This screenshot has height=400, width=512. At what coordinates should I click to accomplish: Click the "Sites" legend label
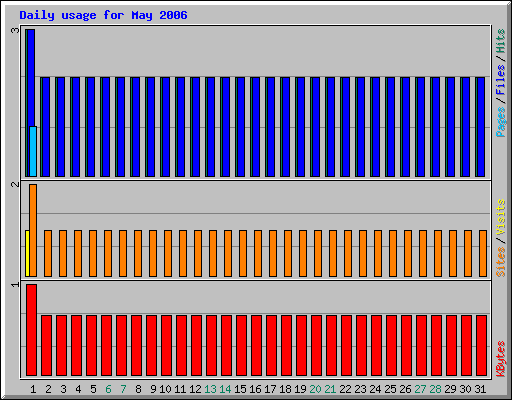[501, 262]
